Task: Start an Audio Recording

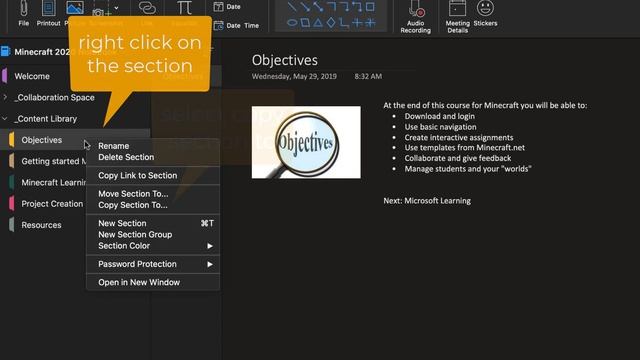Action: pyautogui.click(x=416, y=16)
